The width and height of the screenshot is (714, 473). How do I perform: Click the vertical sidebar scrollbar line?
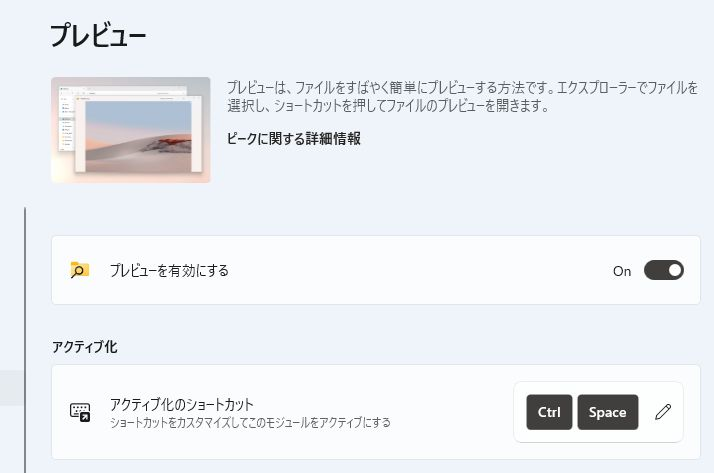(x=25, y=340)
